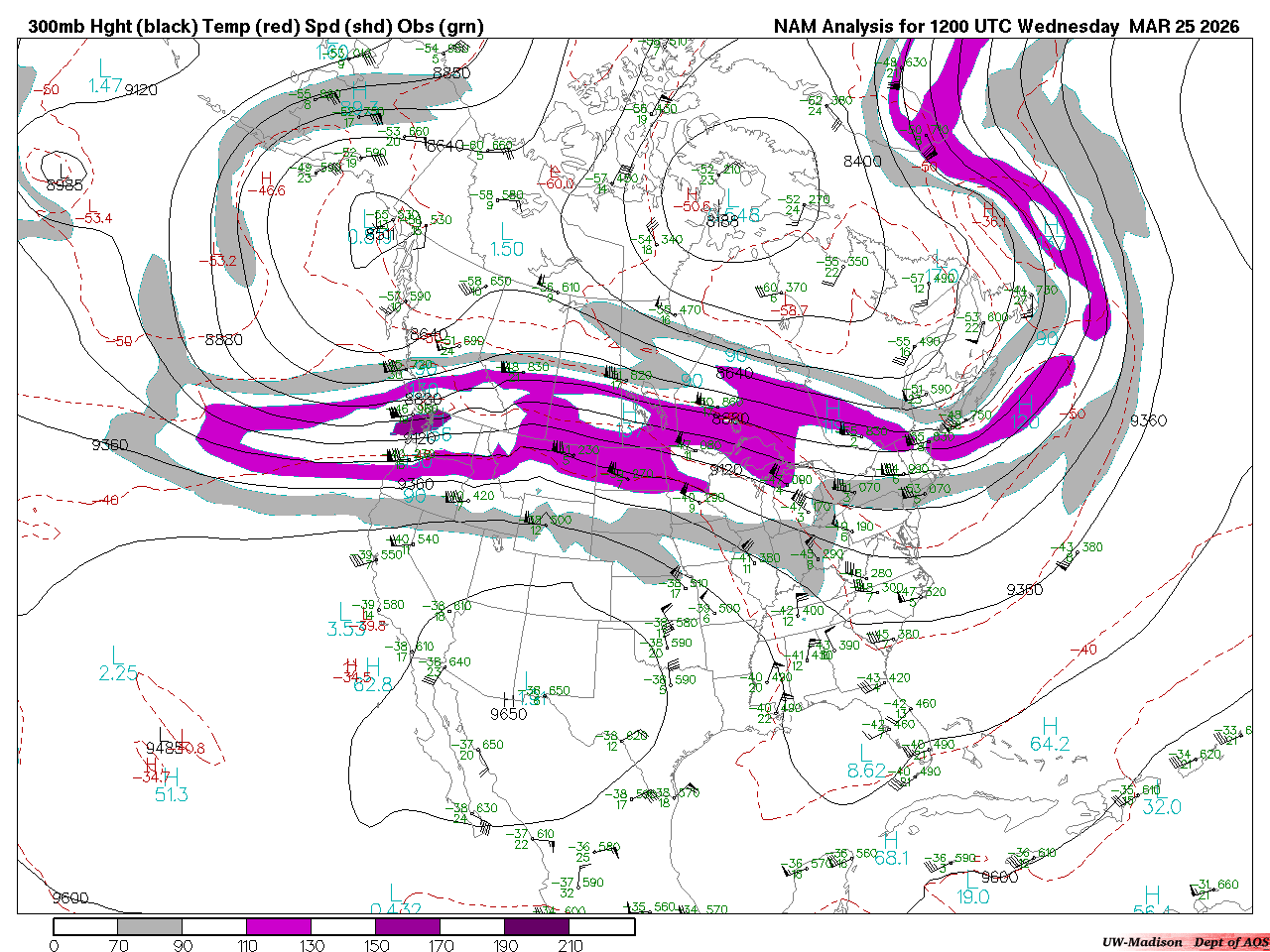1270x952 pixels.
Task: Click the gray 70-90 speed legend swatch
Action: pos(151,926)
